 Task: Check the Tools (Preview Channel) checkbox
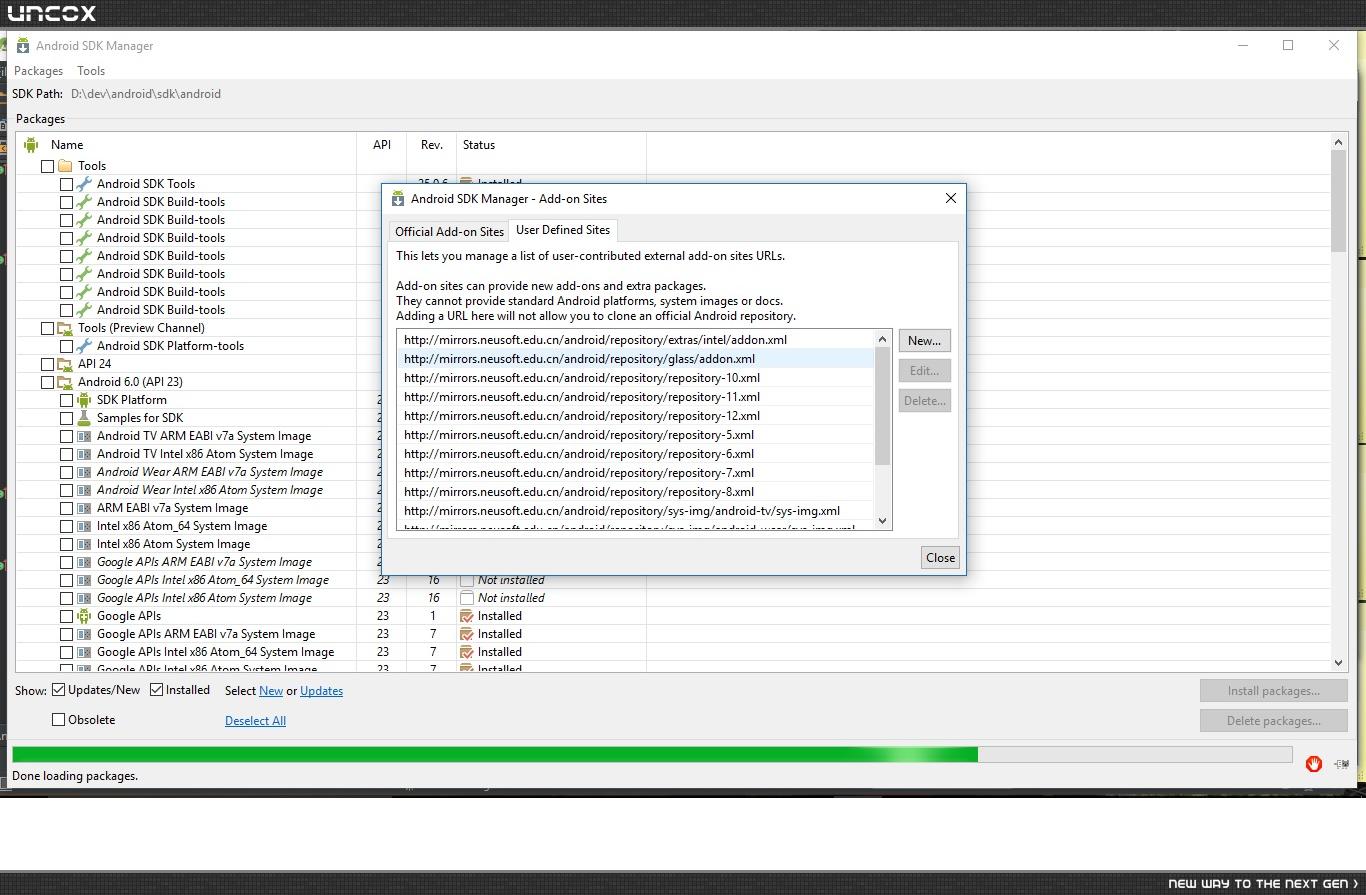click(47, 328)
